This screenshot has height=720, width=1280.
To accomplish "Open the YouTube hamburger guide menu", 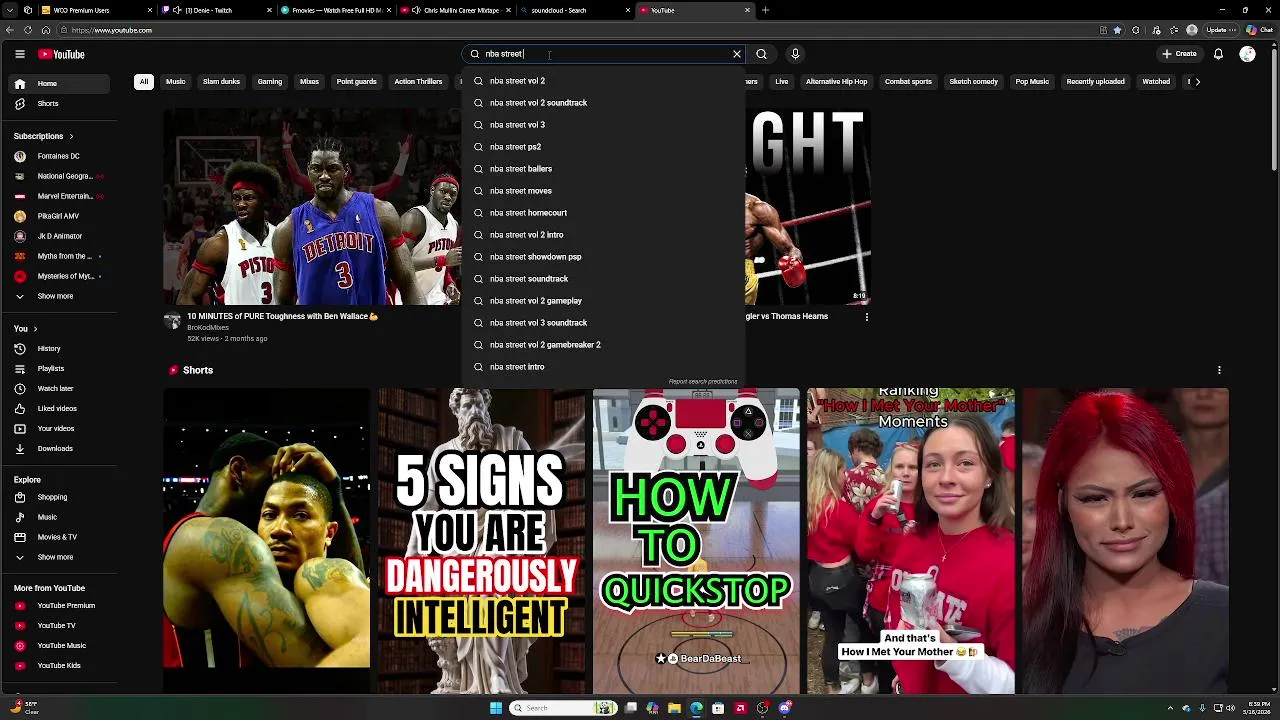I will pyautogui.click(x=19, y=54).
